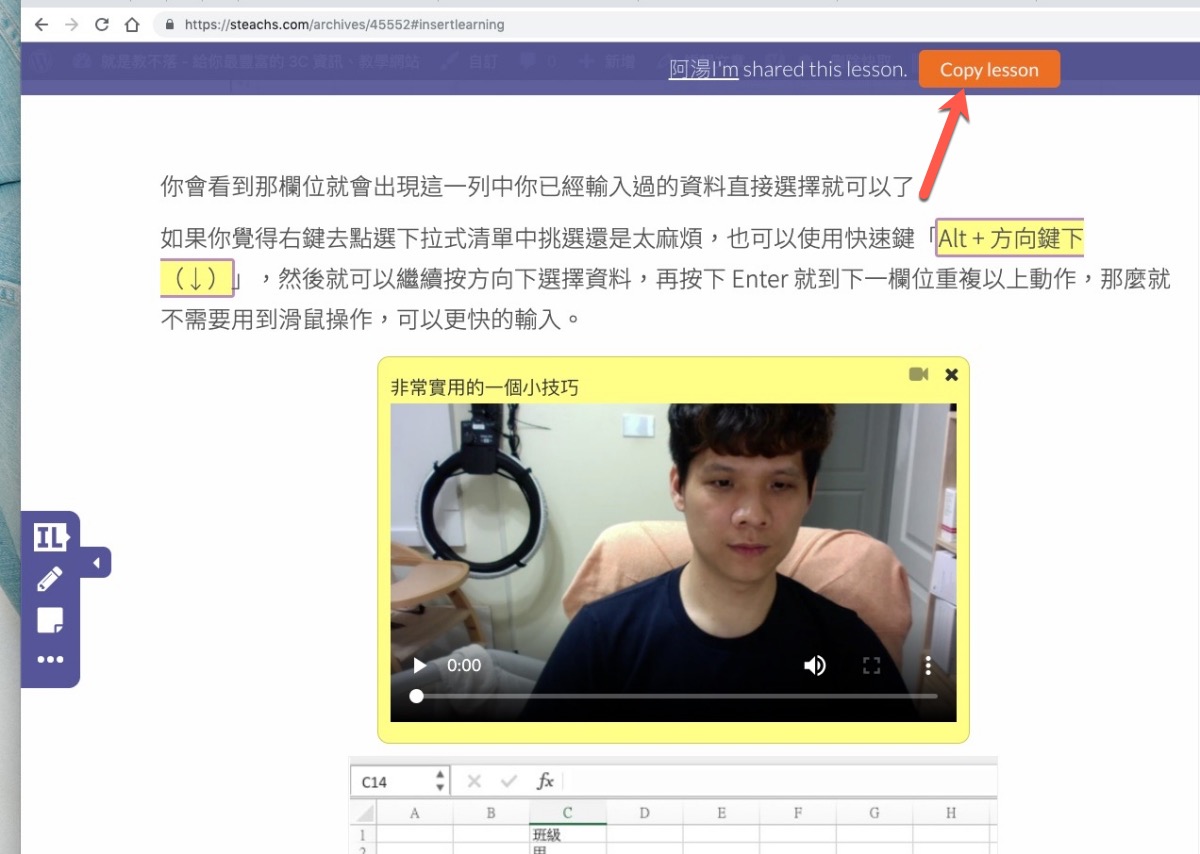Mute the video volume

pos(815,665)
